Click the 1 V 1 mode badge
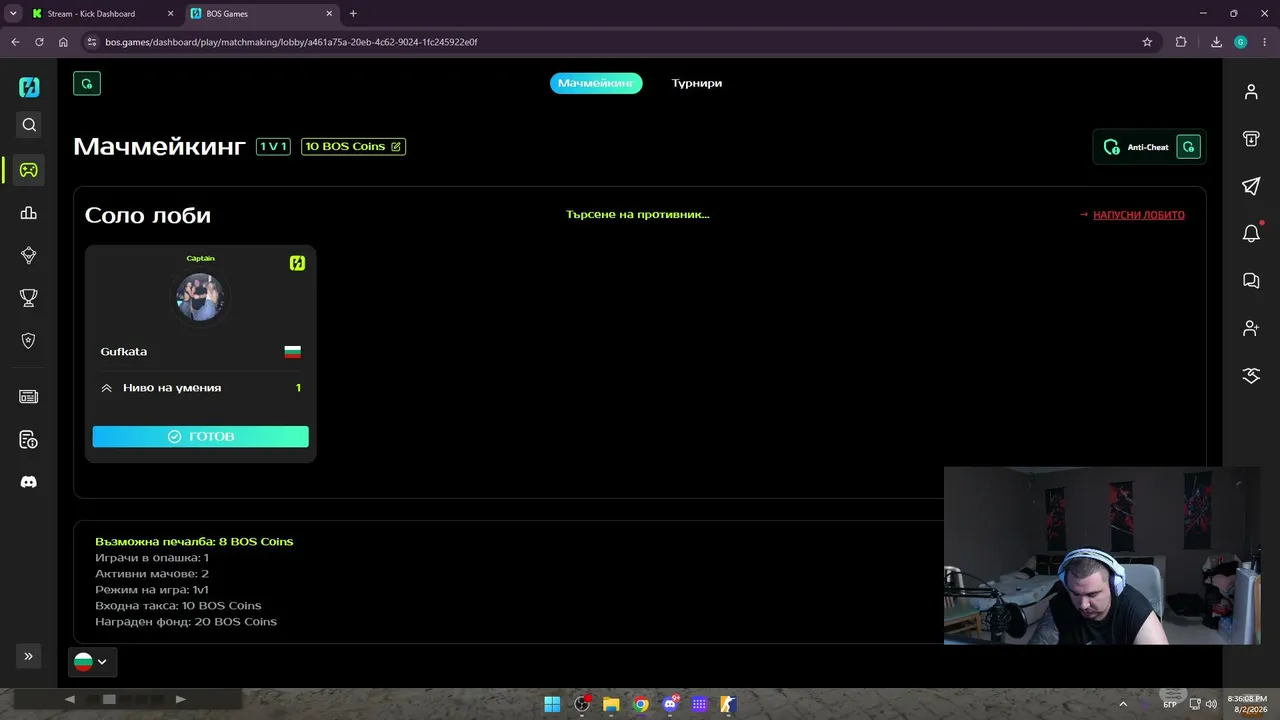 (273, 147)
